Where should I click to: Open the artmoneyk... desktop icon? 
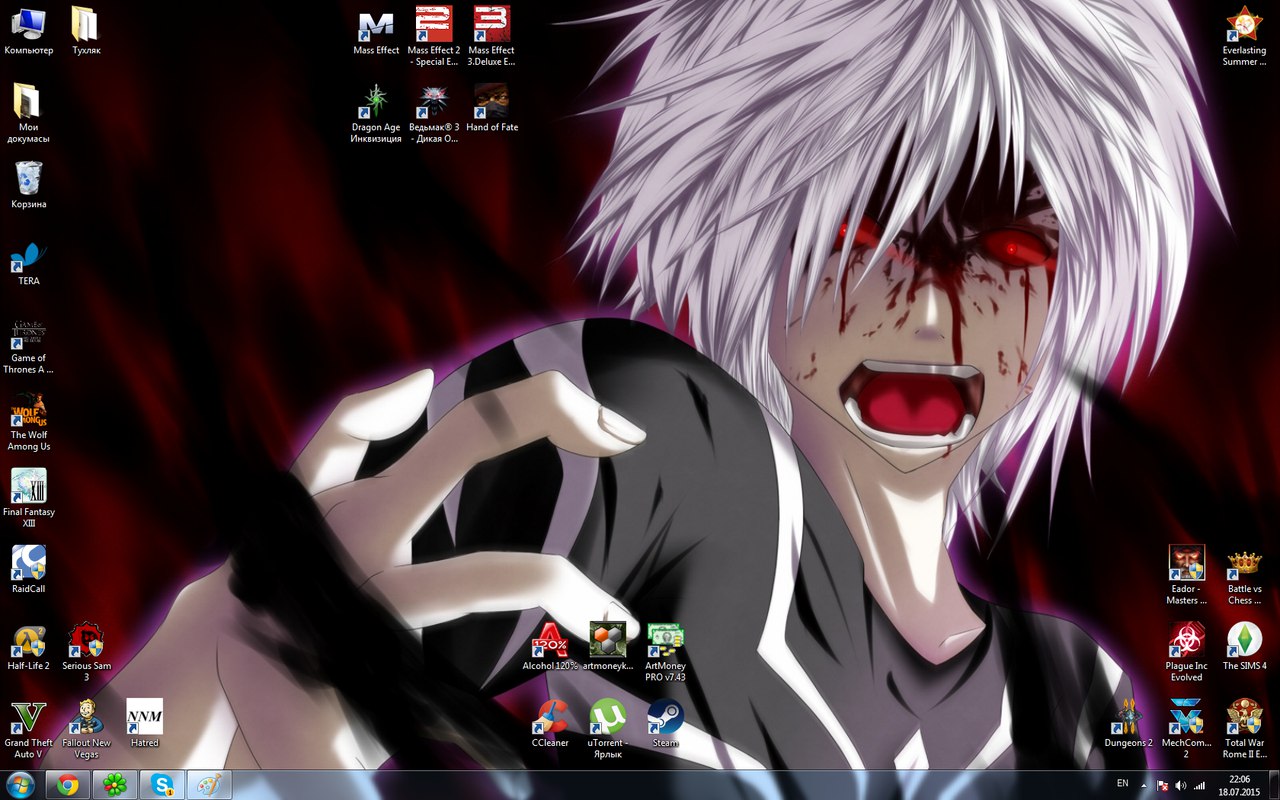(x=608, y=646)
